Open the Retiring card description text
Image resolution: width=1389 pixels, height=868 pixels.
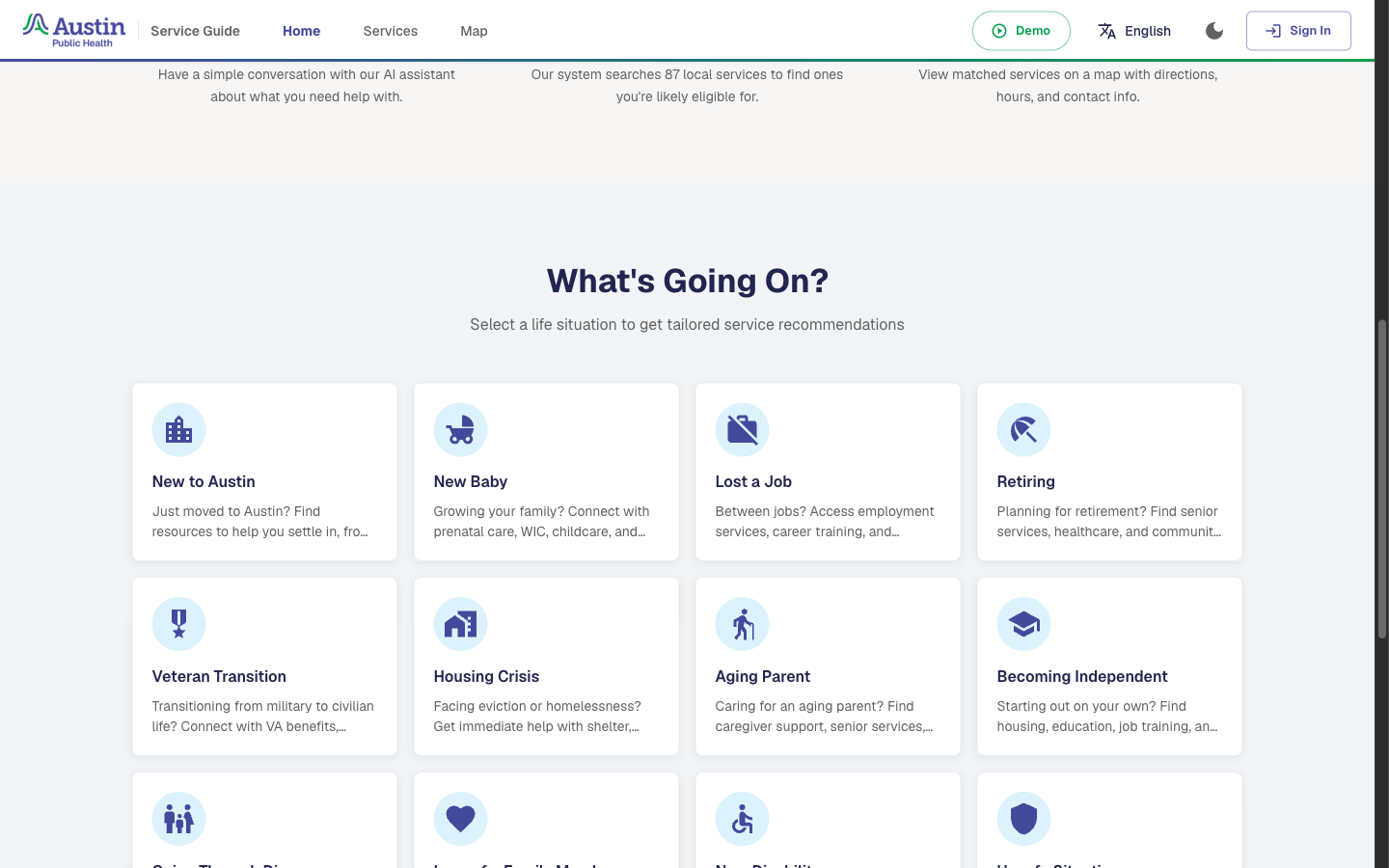point(1108,521)
